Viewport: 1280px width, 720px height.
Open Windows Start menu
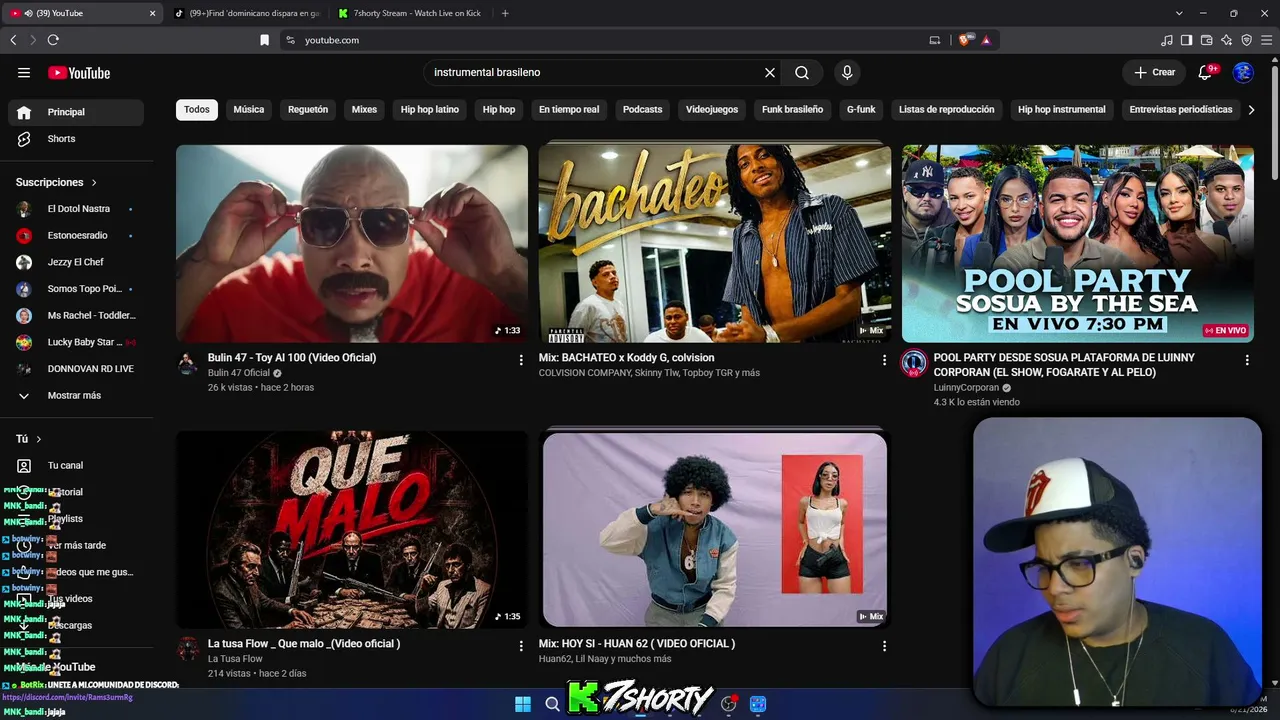523,704
